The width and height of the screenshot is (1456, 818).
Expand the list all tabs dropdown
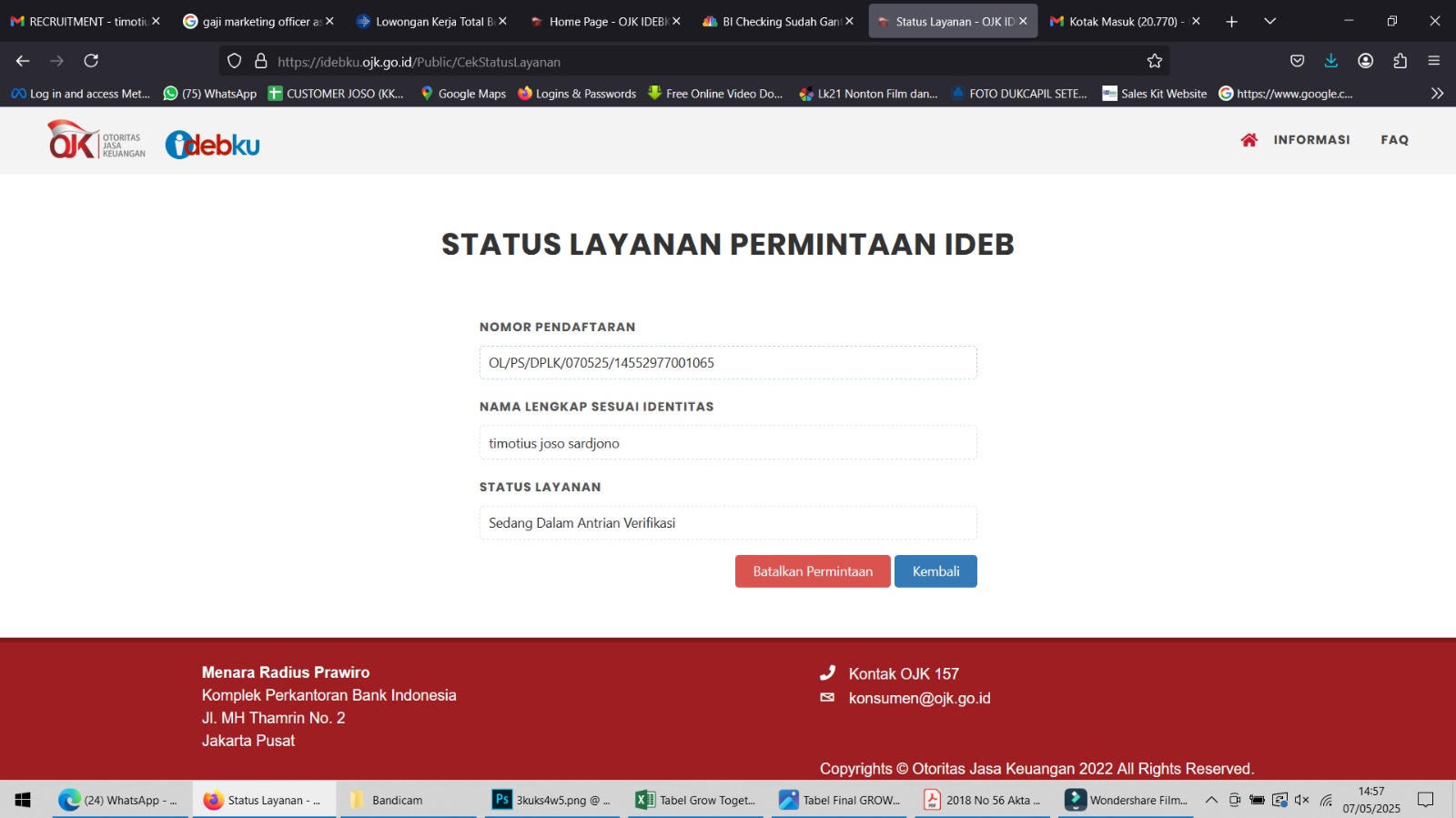pyautogui.click(x=1269, y=21)
